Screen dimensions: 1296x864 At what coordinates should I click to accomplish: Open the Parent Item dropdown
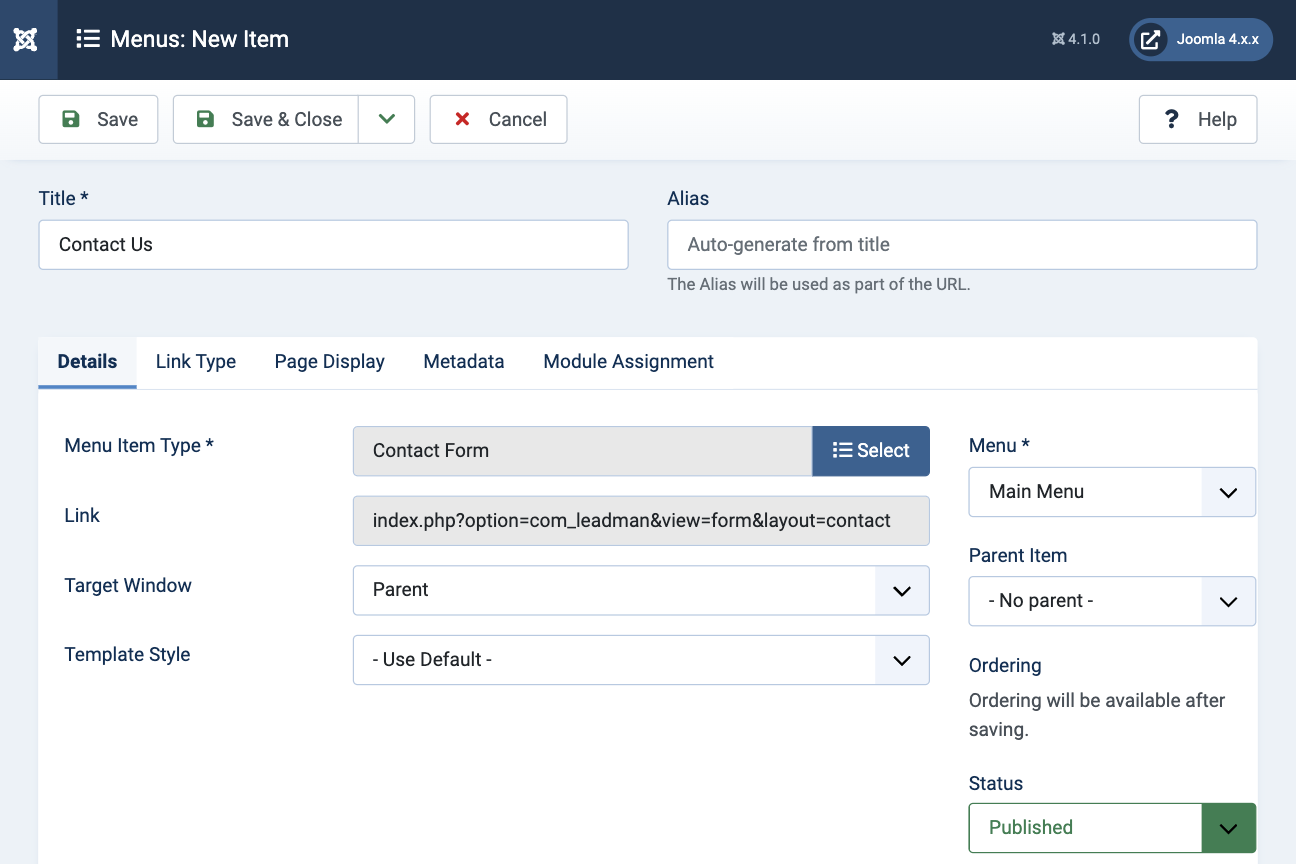click(1111, 601)
